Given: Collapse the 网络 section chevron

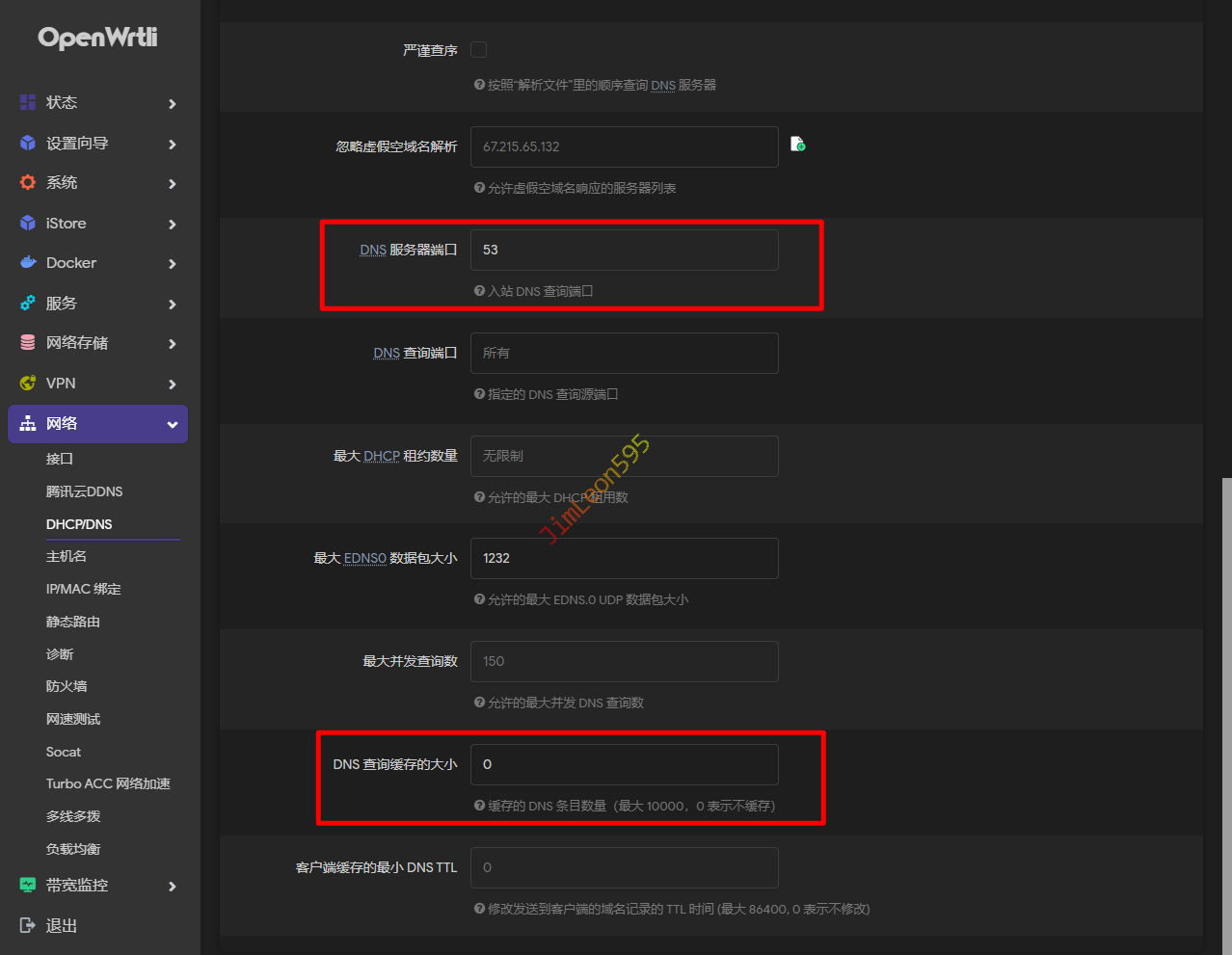Looking at the screenshot, I should click(172, 425).
